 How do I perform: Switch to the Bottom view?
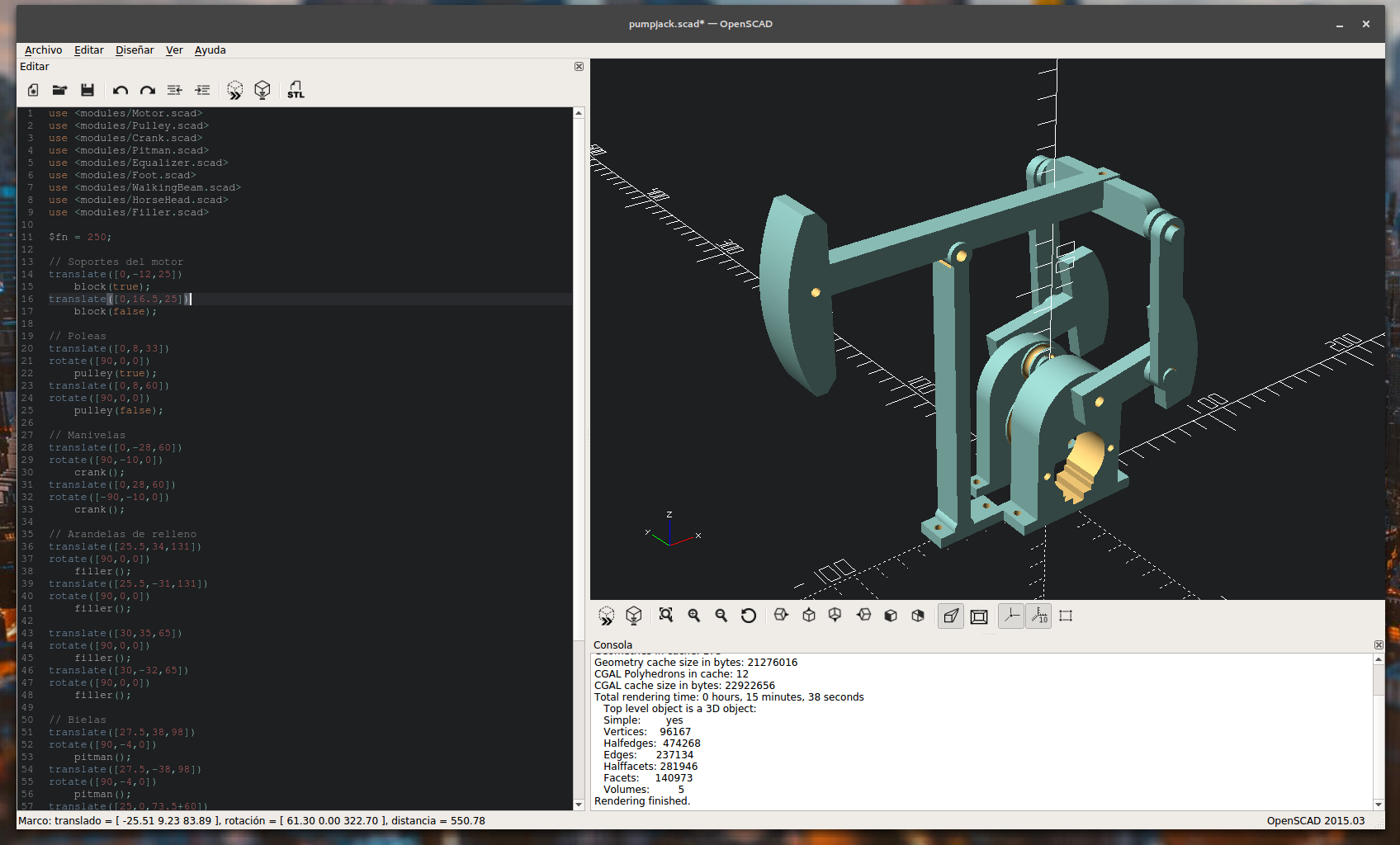pyautogui.click(x=835, y=616)
